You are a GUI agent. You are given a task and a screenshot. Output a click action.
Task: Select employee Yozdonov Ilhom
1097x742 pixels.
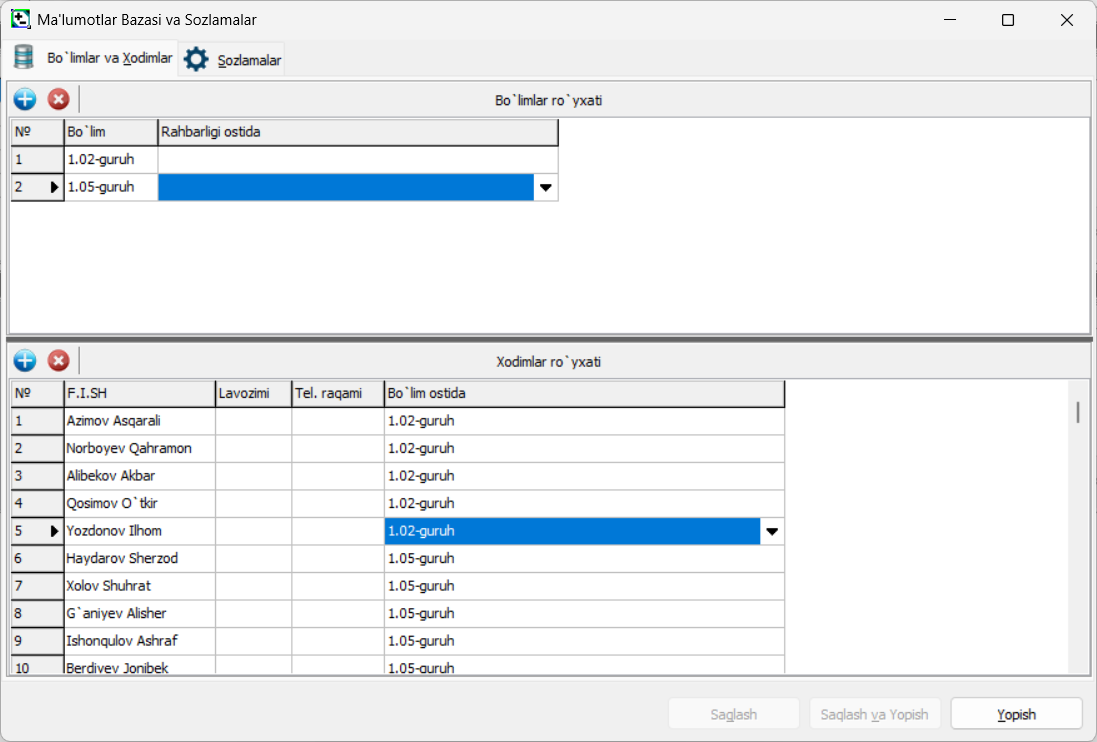click(x=140, y=531)
